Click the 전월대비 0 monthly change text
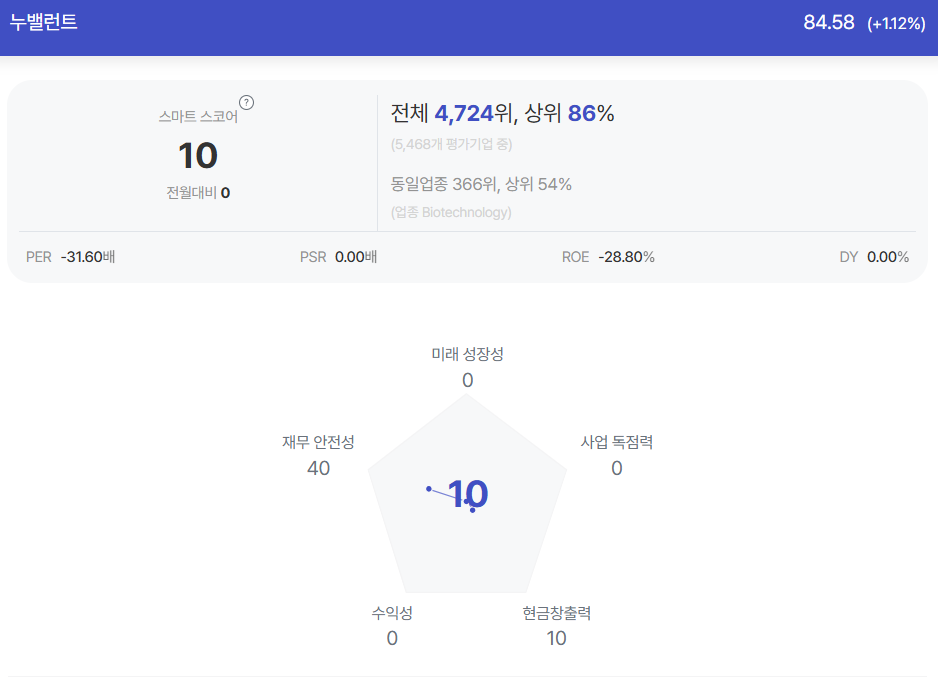 (x=198, y=193)
